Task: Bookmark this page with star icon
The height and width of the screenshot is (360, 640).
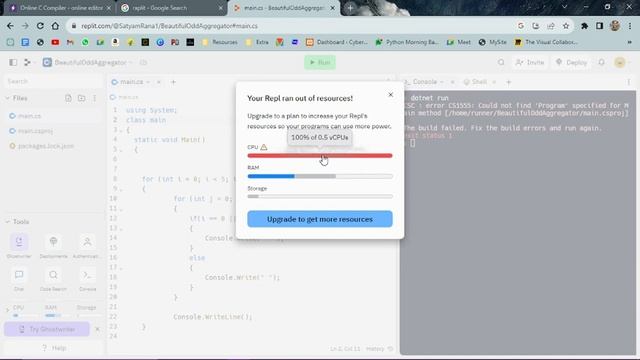Action: pyautogui.click(x=566, y=26)
